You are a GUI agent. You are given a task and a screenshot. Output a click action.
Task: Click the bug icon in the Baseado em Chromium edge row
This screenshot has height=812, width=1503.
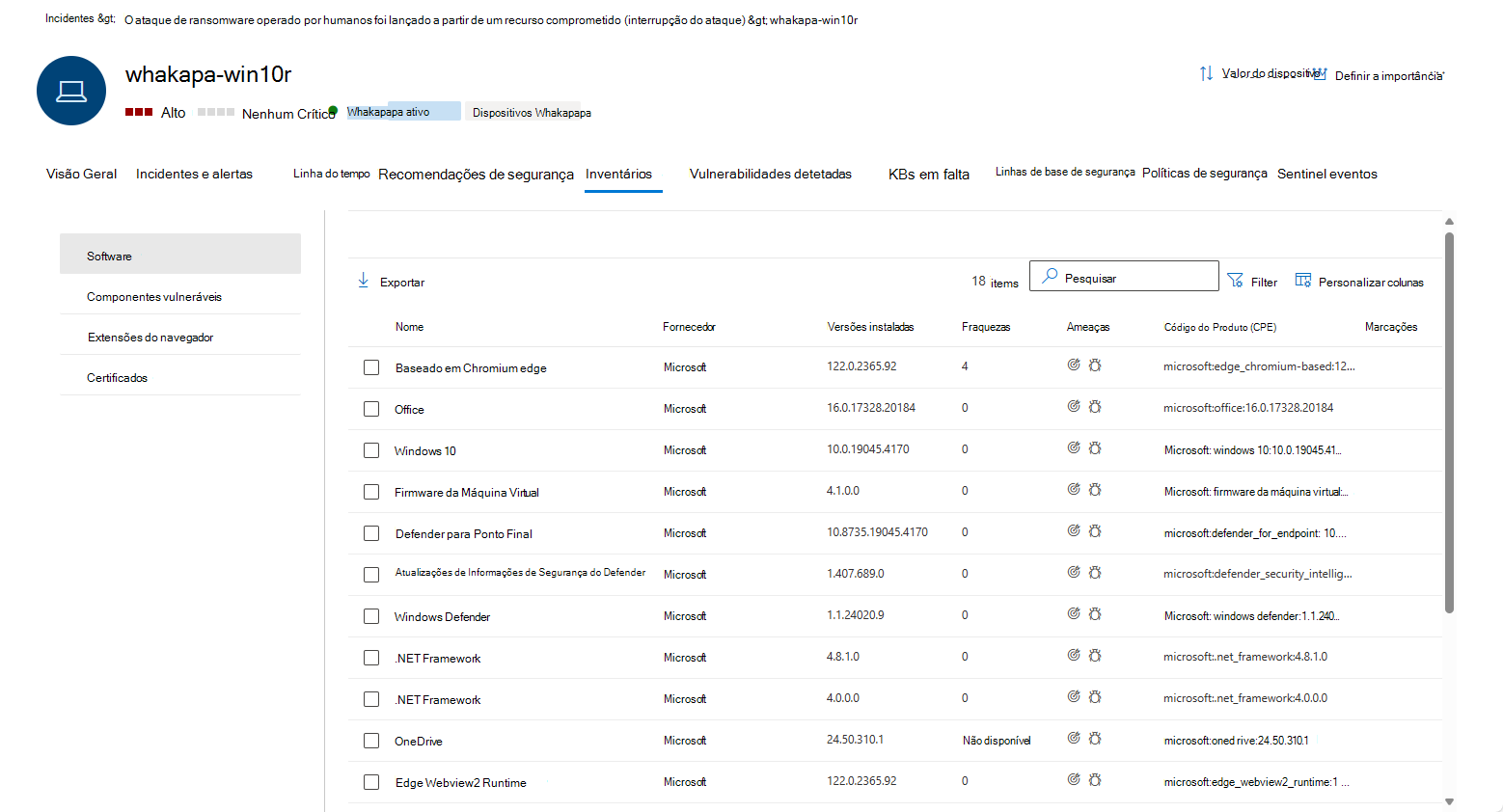coord(1095,365)
